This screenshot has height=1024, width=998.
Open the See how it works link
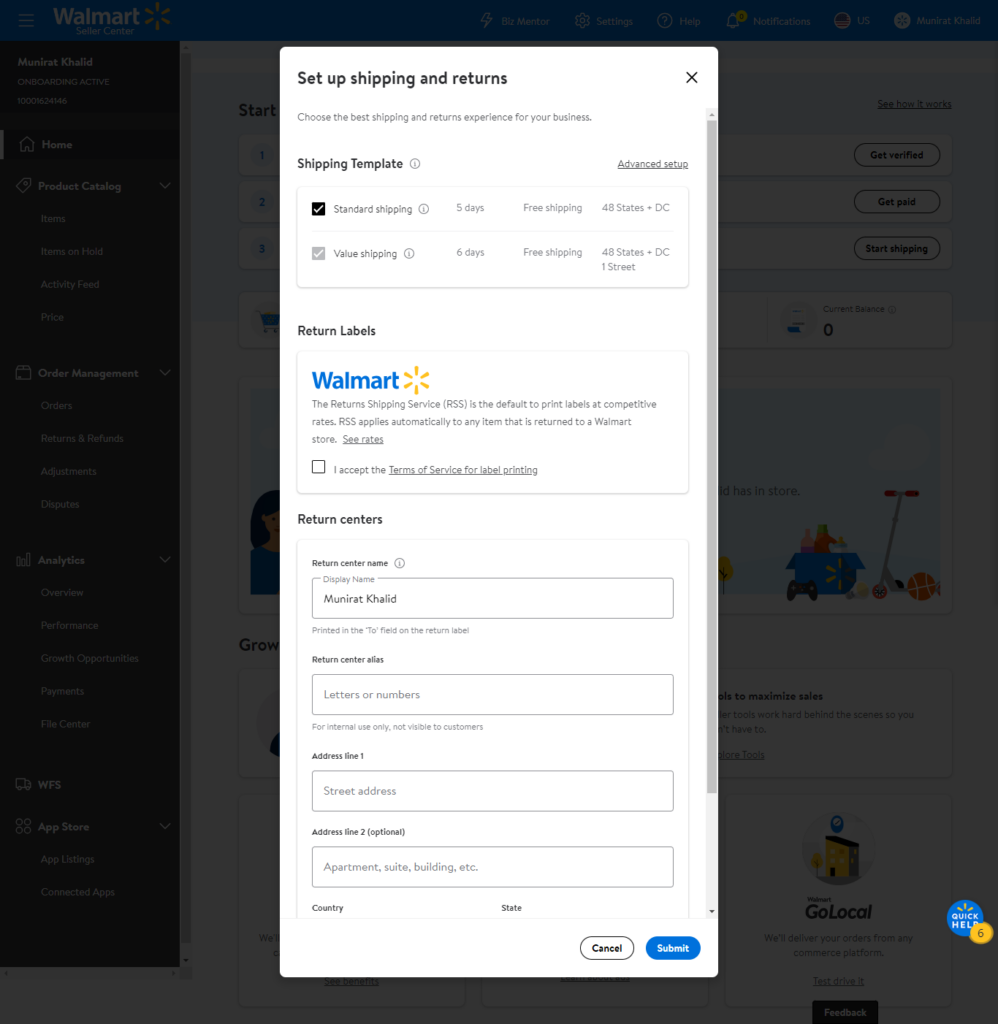pos(914,104)
